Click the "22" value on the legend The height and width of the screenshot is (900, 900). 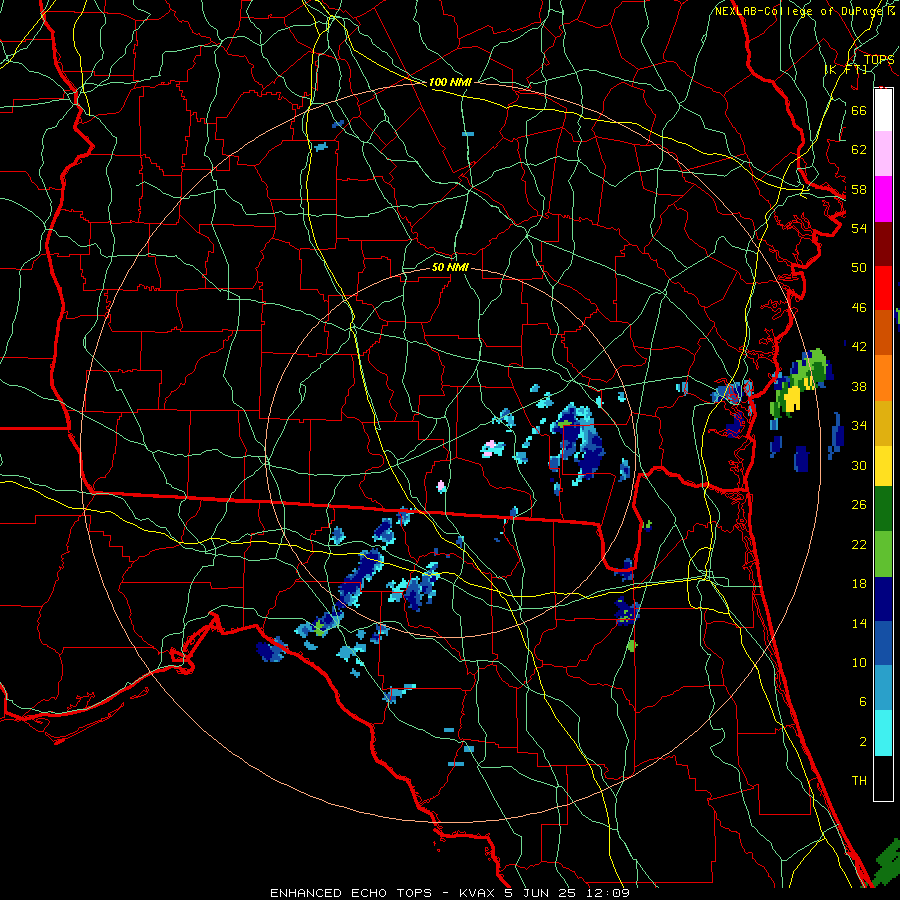pos(859,544)
